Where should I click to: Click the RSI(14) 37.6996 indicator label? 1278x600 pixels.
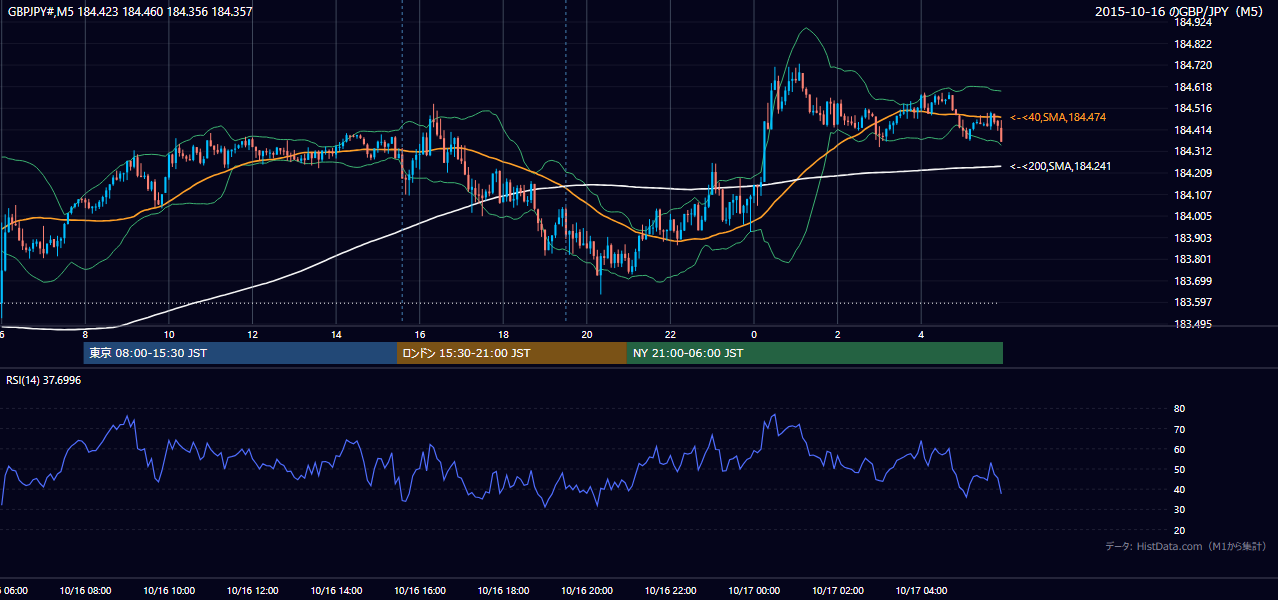click(x=44, y=380)
